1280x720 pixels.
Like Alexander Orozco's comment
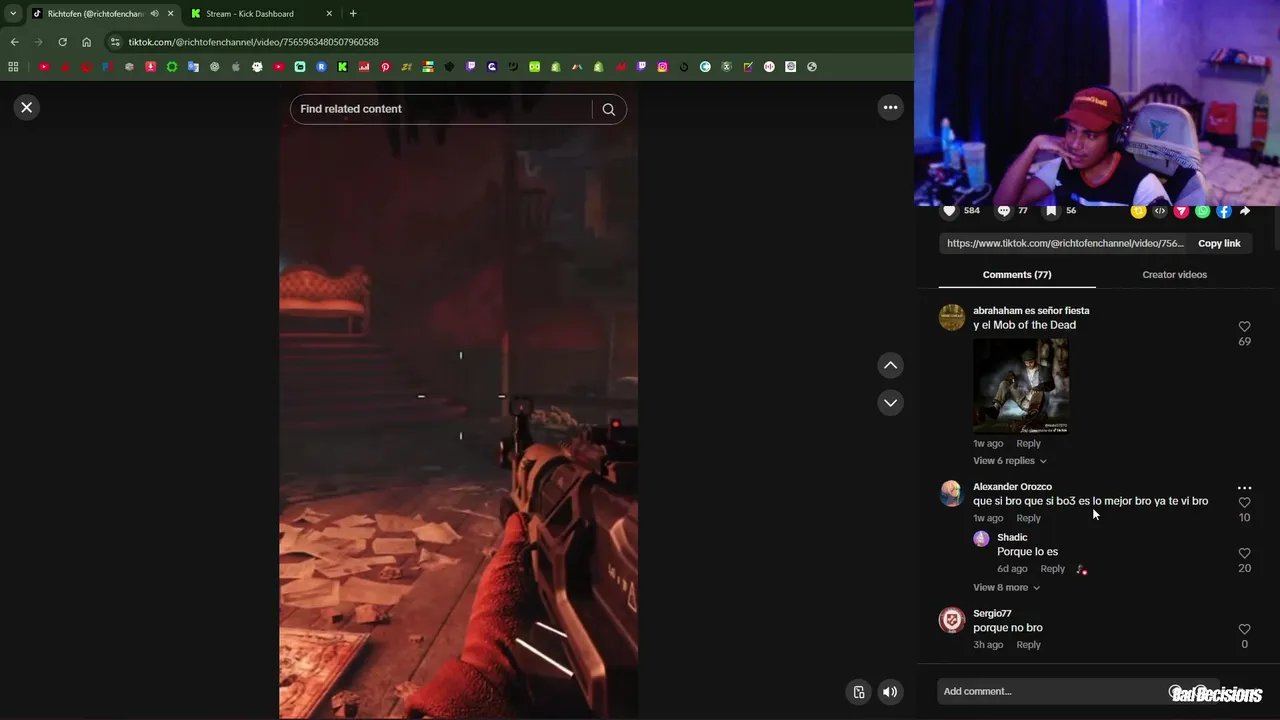coord(1244,503)
